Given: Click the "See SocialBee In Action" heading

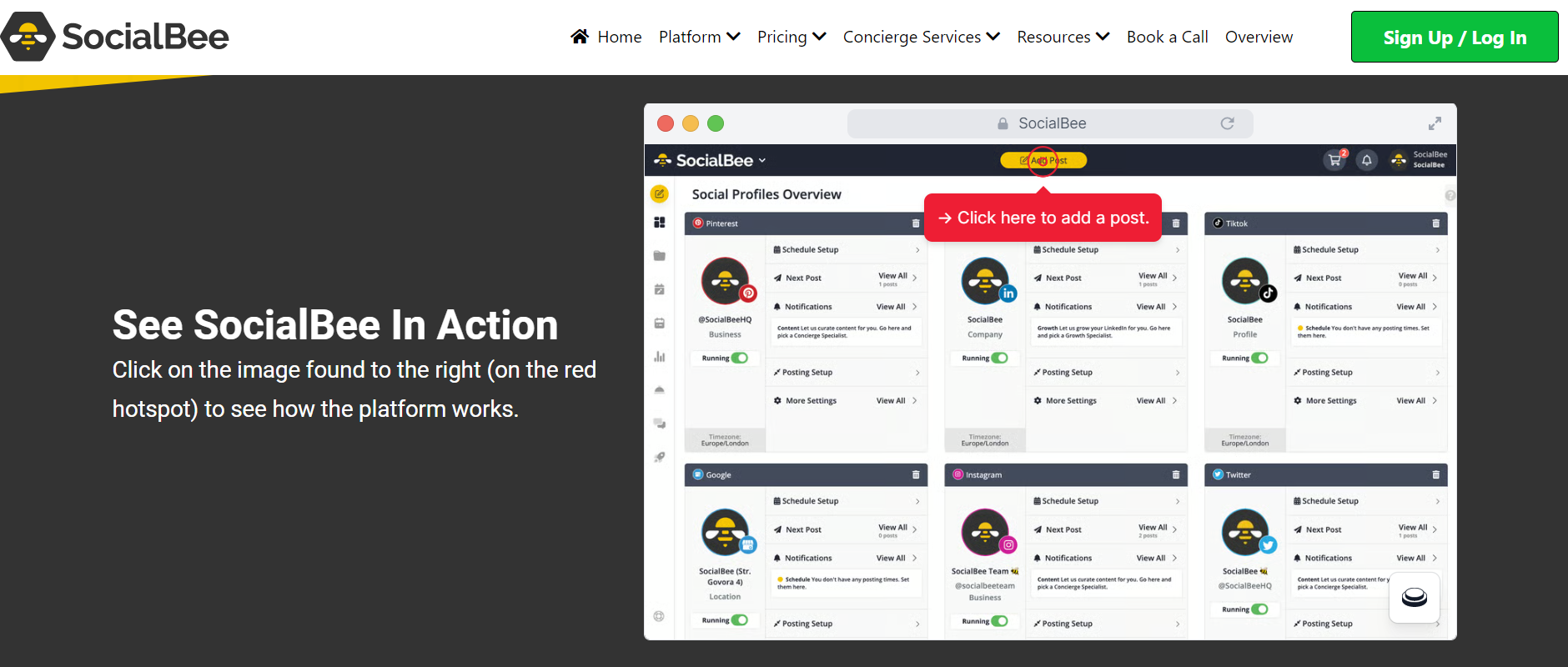Looking at the screenshot, I should coord(335,325).
